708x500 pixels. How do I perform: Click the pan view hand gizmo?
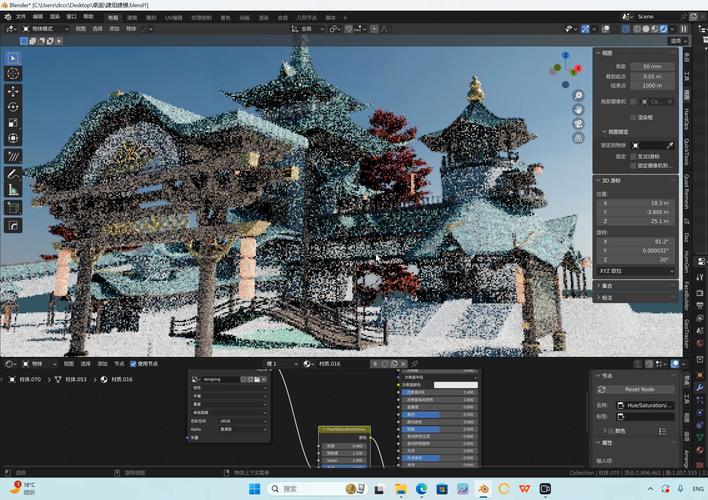tap(578, 110)
